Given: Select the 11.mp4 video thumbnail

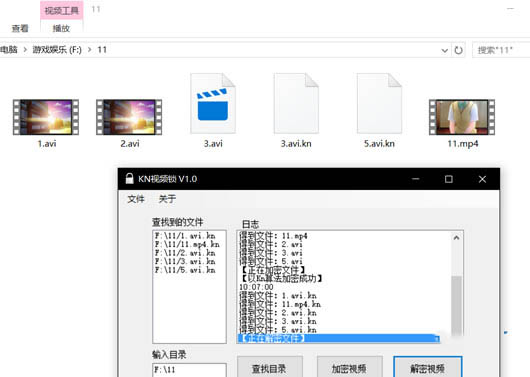Looking at the screenshot, I should (x=462, y=117).
